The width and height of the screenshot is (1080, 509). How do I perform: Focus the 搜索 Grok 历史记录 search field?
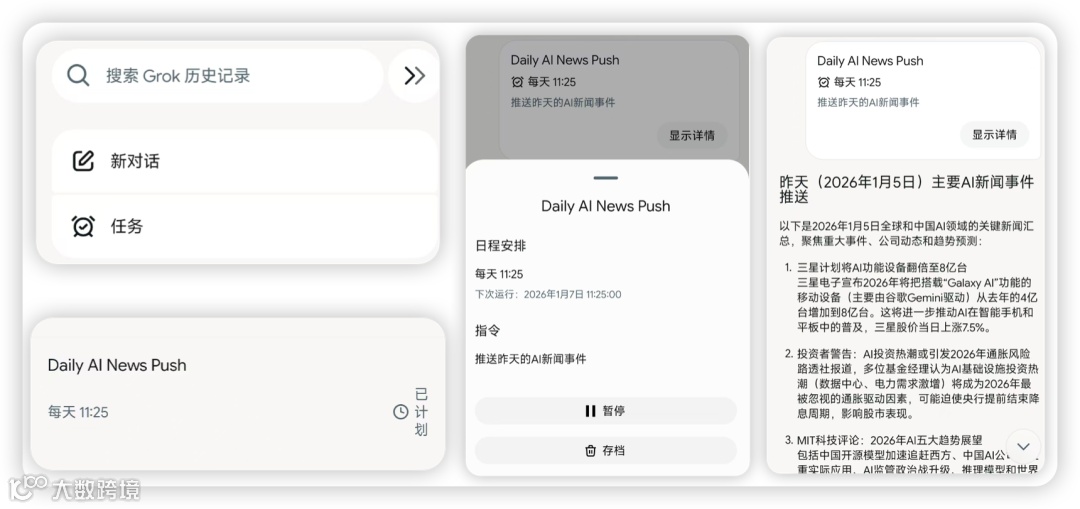217,76
